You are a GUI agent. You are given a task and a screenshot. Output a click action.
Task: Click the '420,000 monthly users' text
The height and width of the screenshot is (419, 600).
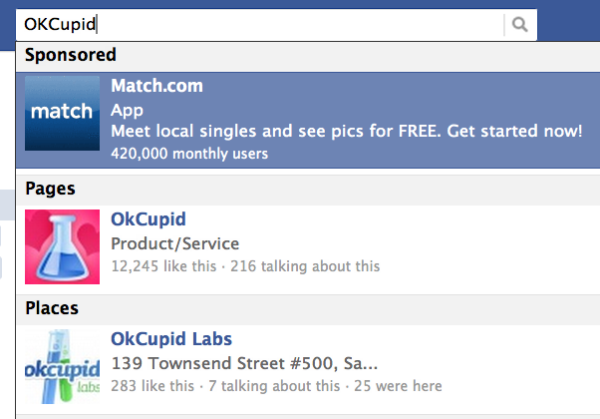[x=189, y=154]
